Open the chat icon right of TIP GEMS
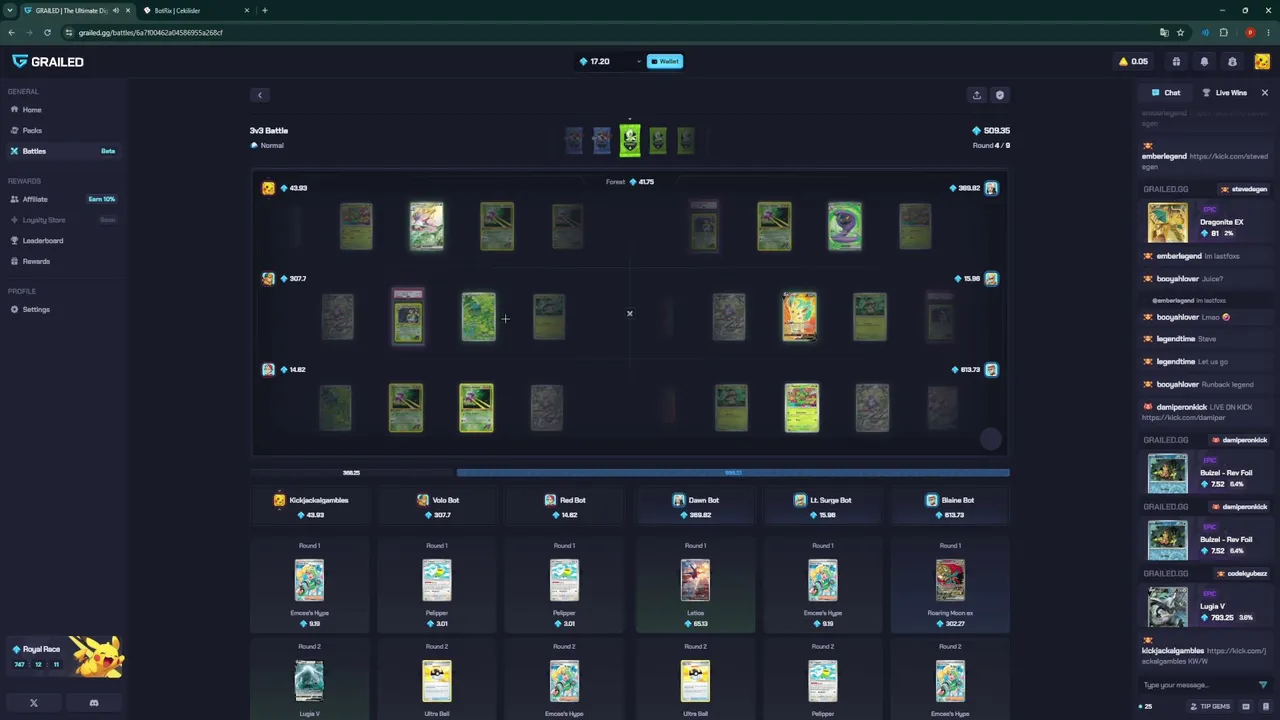 tap(1246, 707)
